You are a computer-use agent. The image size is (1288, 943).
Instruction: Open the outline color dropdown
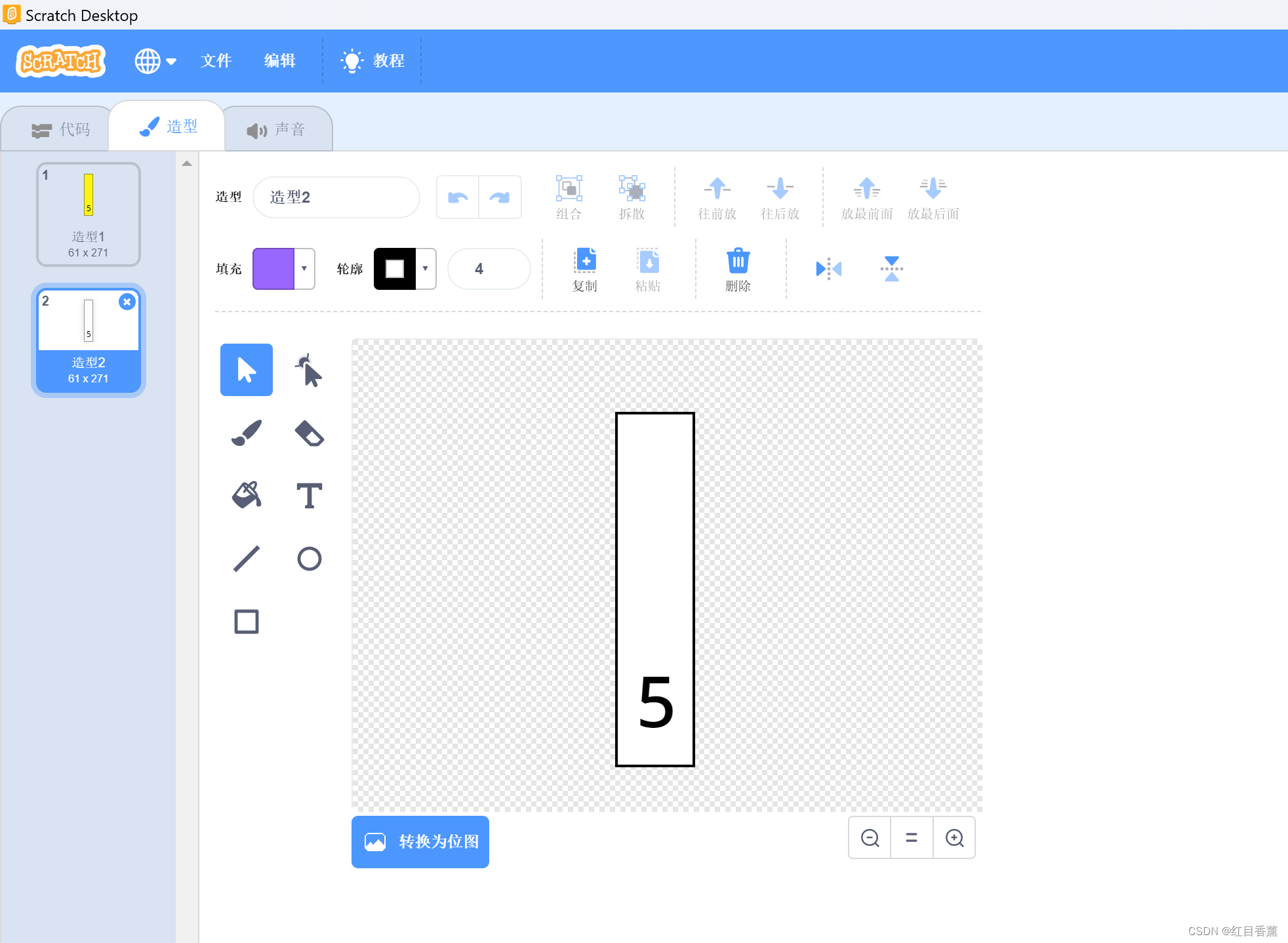[x=425, y=269]
